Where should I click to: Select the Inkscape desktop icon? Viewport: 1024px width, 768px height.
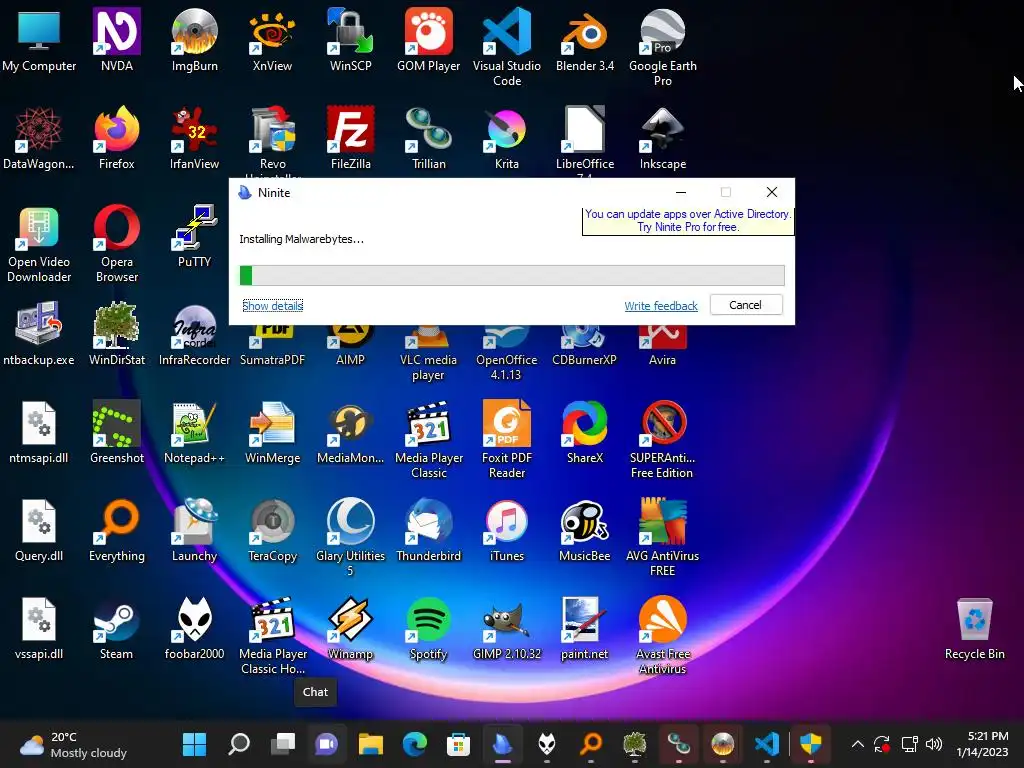point(662,138)
